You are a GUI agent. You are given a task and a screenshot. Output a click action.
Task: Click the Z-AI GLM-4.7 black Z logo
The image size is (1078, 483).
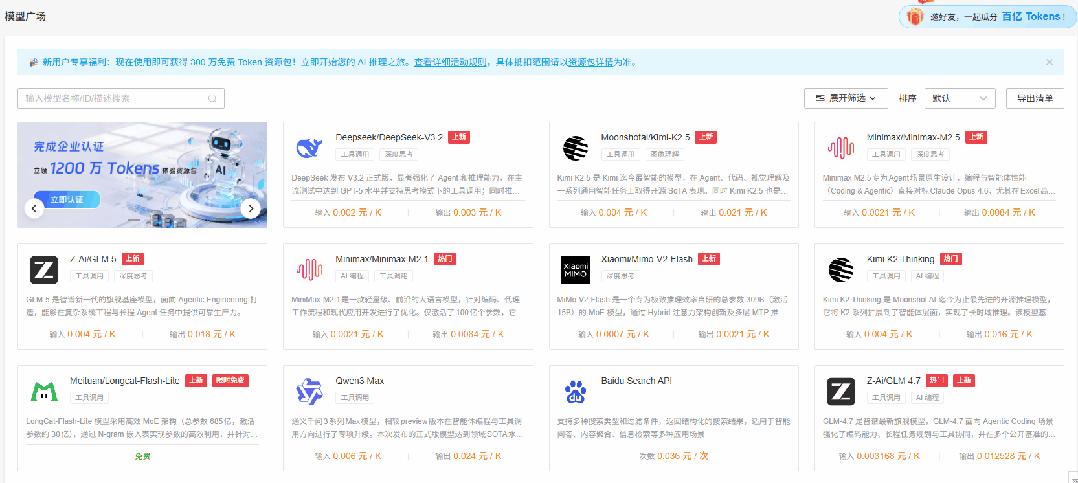840,392
